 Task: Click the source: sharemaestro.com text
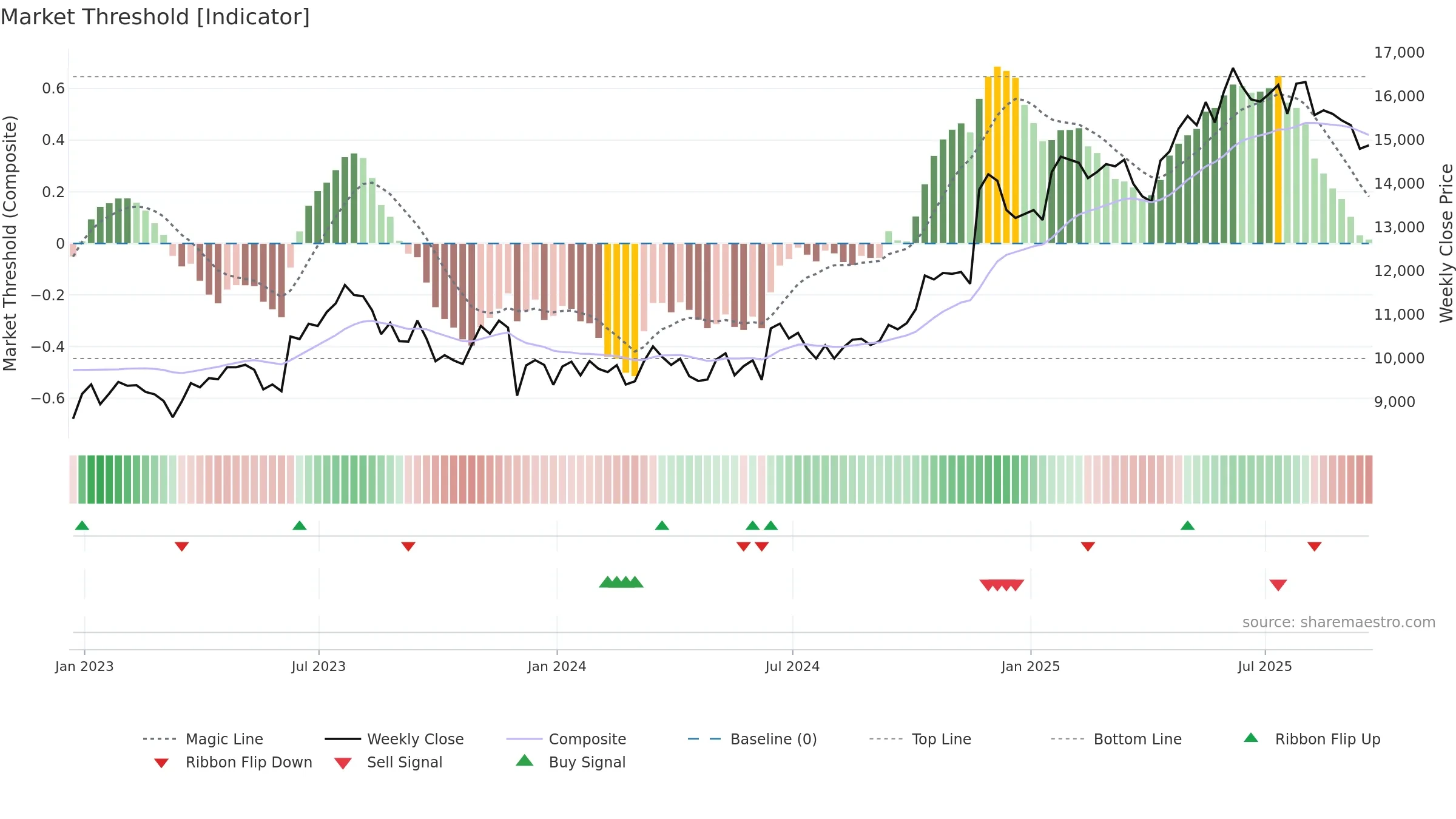pos(1339,622)
